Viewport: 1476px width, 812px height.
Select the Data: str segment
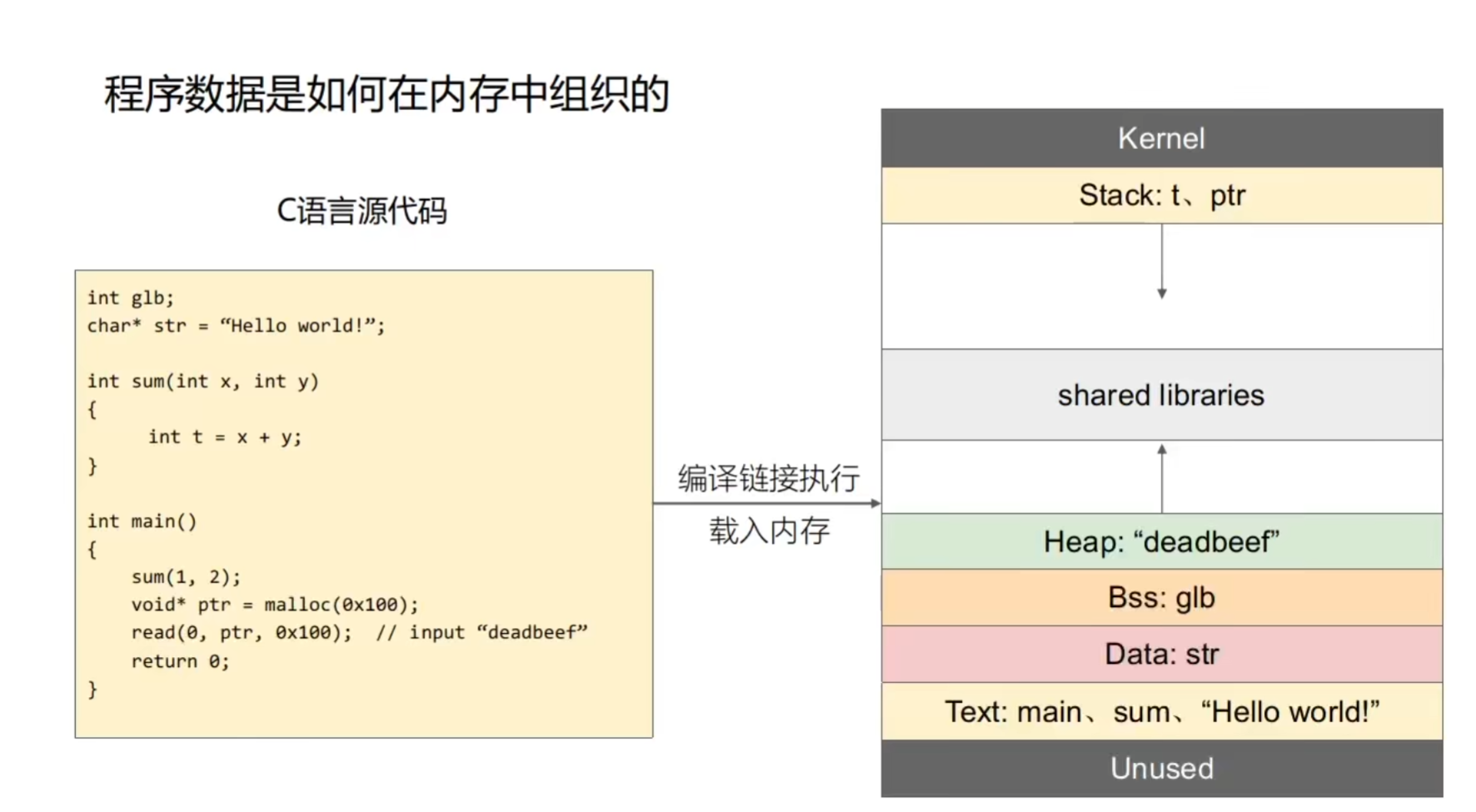point(1162,654)
